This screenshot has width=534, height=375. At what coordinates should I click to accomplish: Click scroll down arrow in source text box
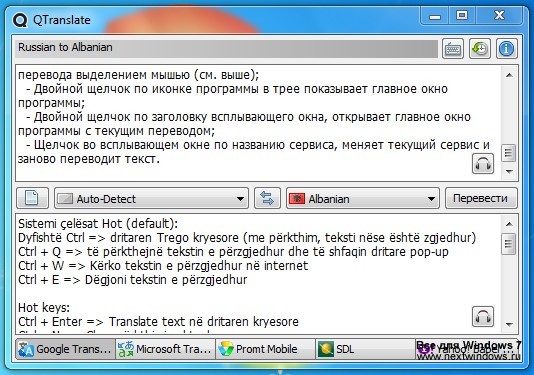[x=509, y=171]
